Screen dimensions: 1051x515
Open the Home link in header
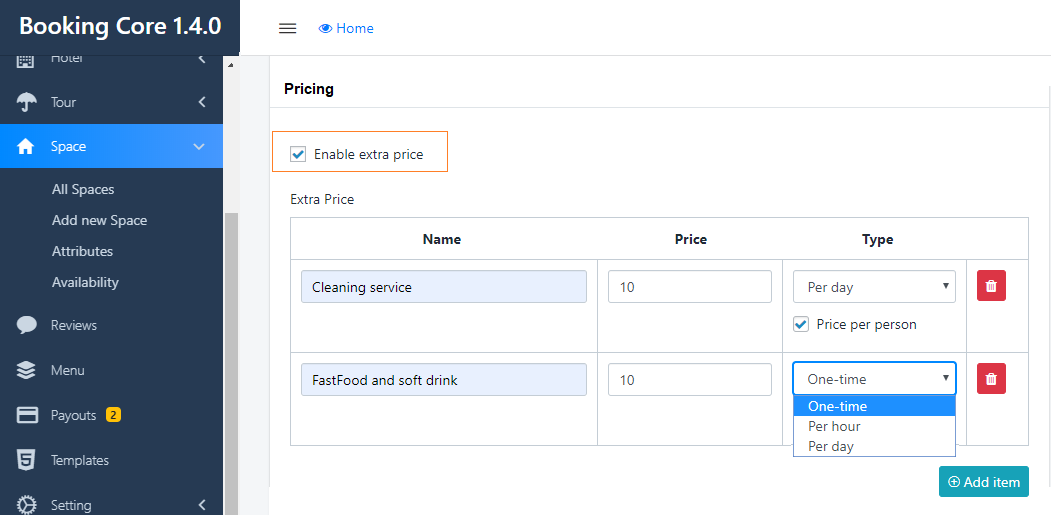[x=346, y=28]
